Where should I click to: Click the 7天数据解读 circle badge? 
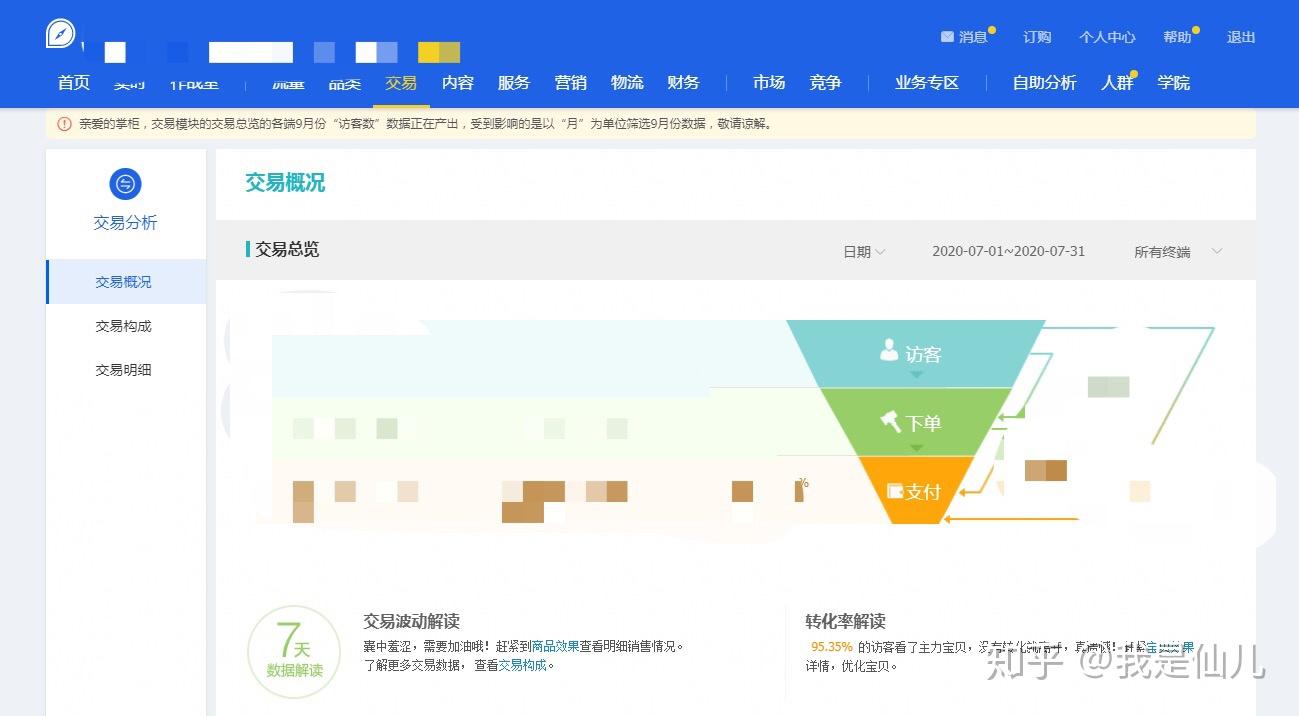293,650
